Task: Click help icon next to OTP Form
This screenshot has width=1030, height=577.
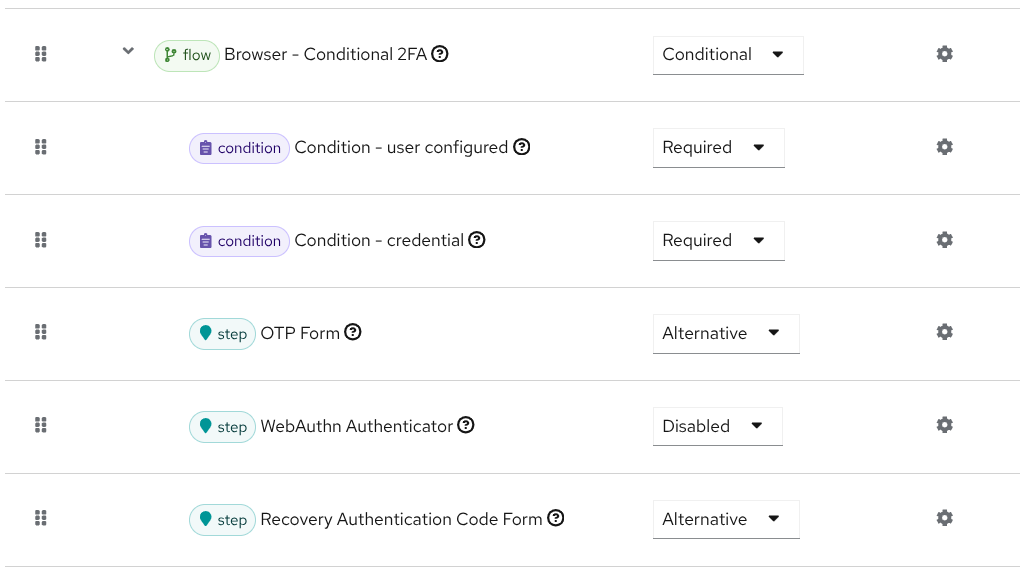Action: coord(353,333)
